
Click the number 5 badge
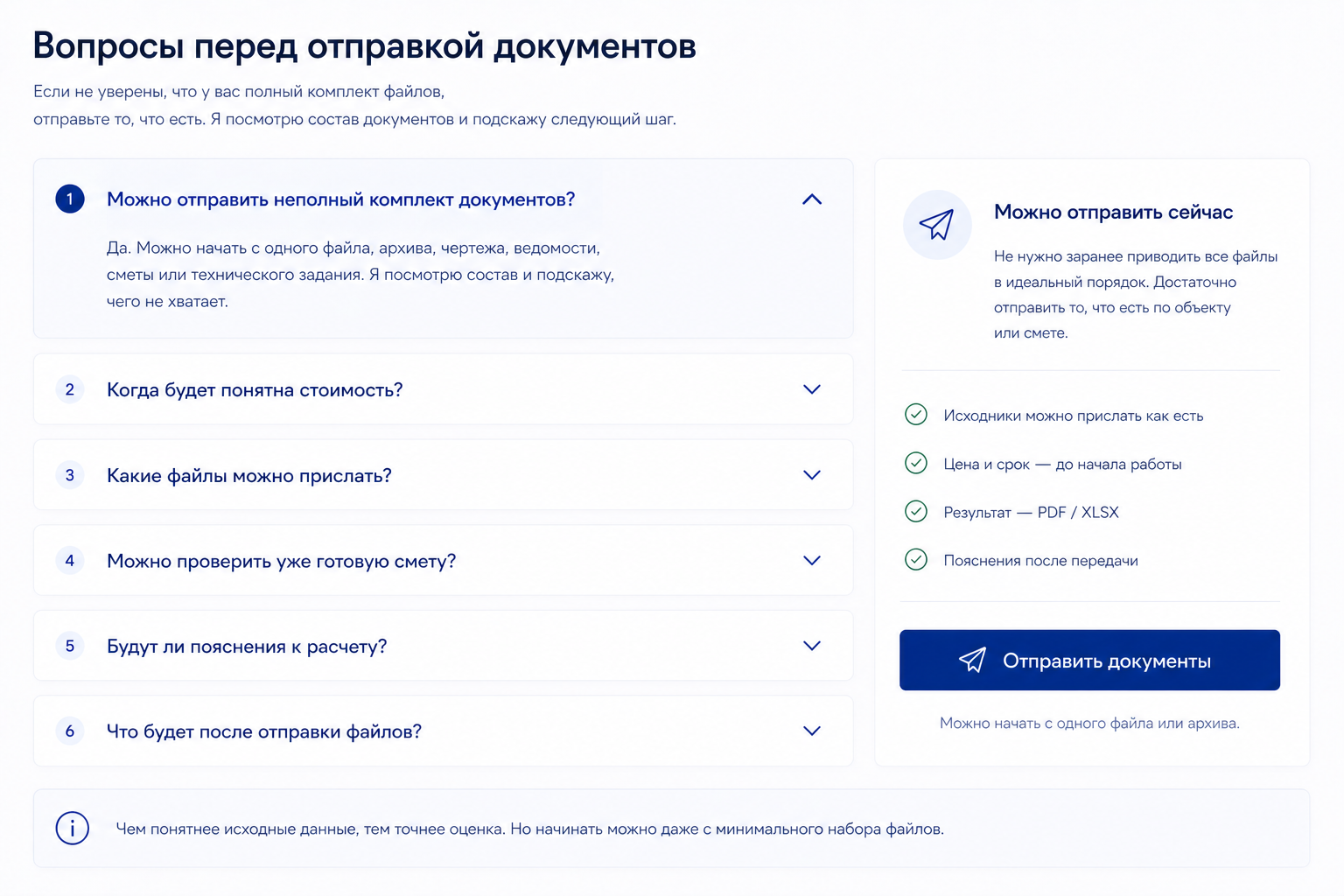(70, 646)
